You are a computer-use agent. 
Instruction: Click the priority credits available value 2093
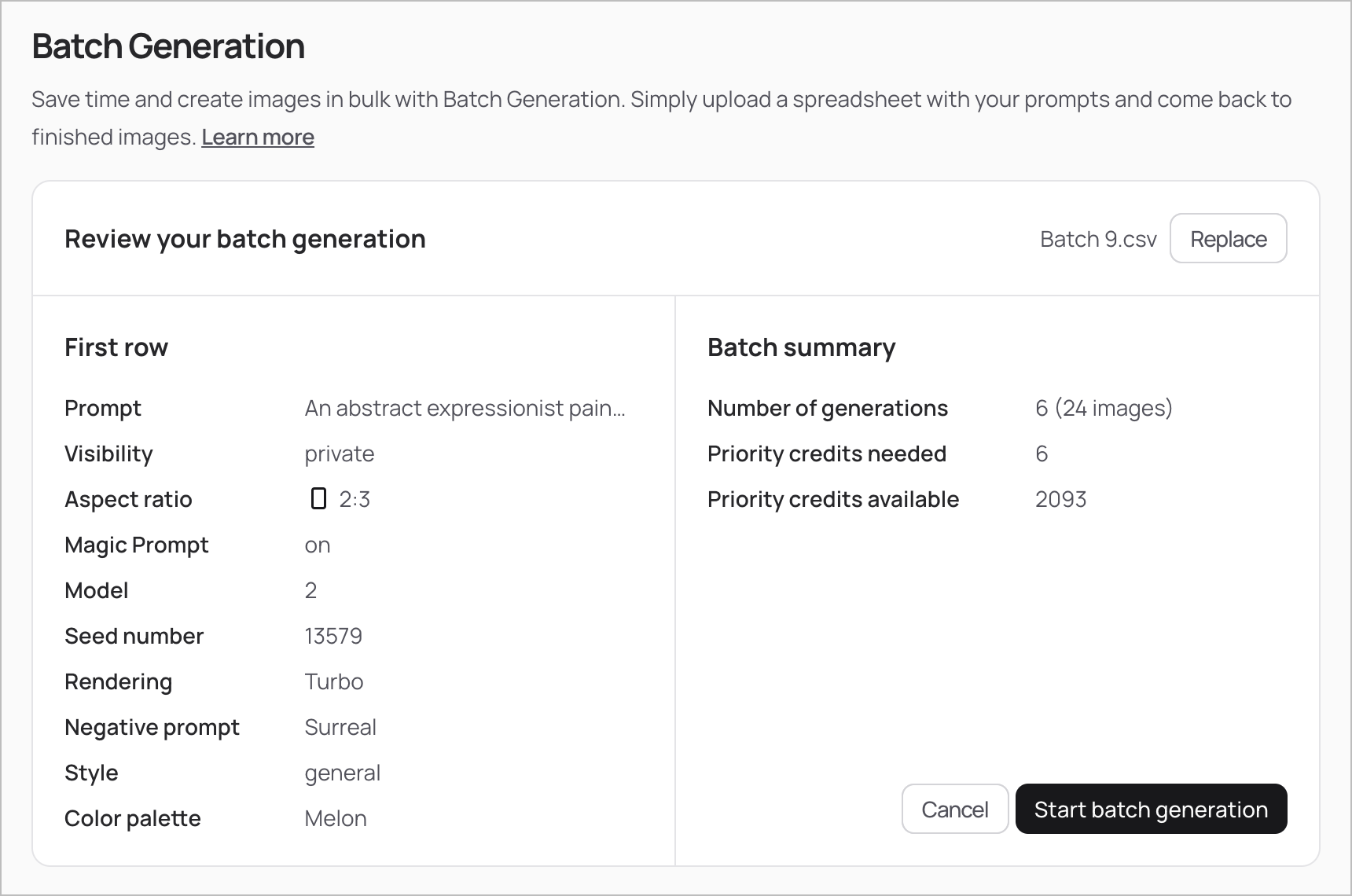click(1060, 499)
